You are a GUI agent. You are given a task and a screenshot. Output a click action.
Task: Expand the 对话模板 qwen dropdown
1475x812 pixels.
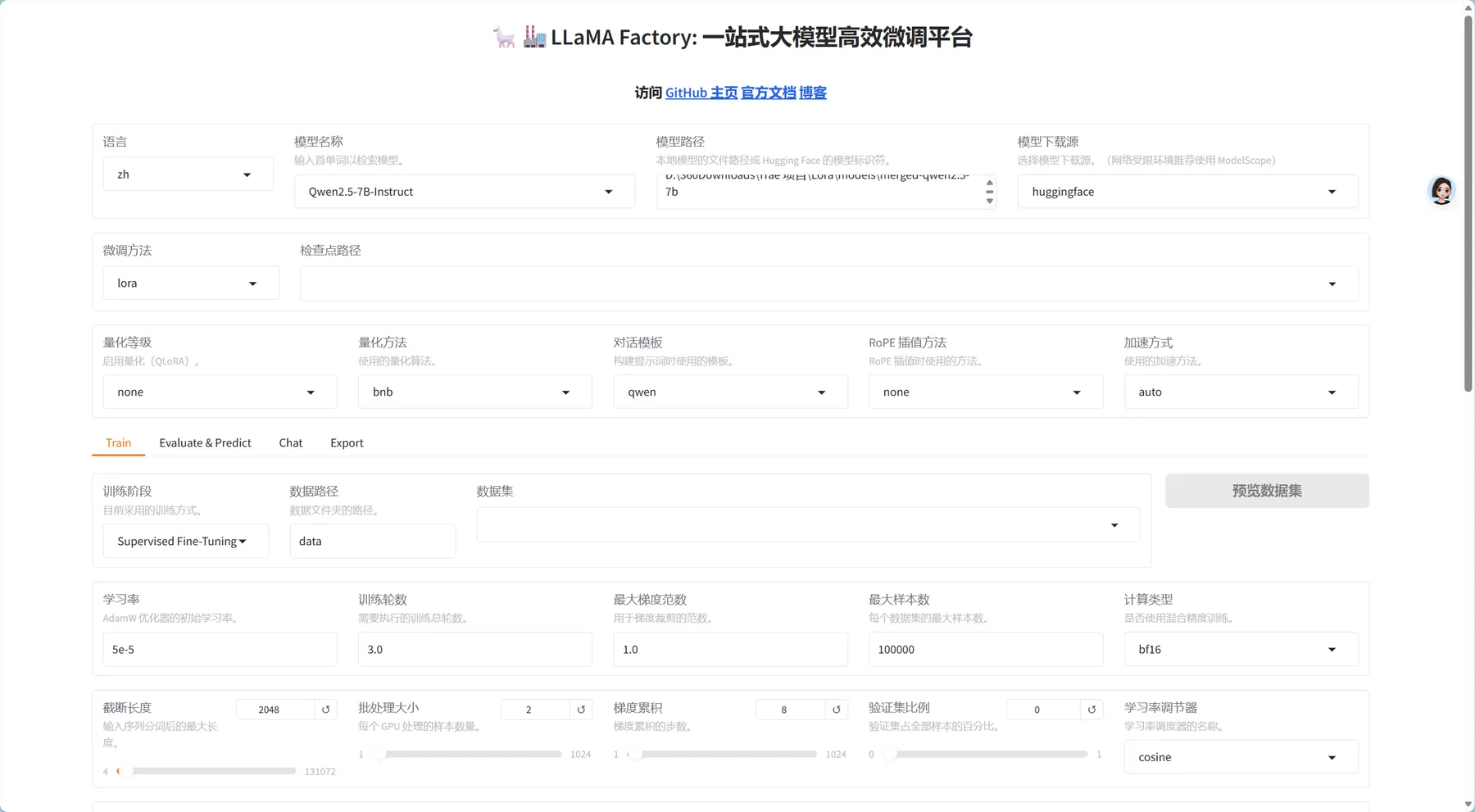(730, 392)
